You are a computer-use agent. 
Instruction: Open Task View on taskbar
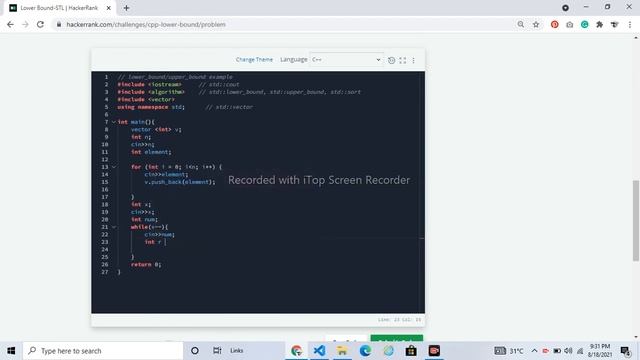[217, 351]
